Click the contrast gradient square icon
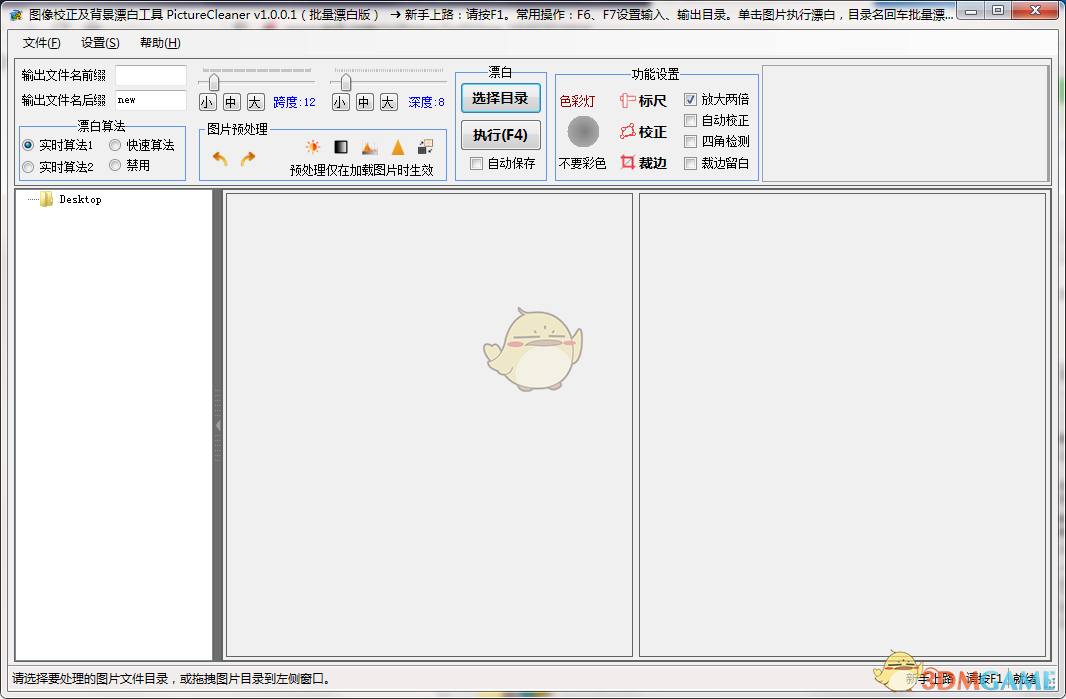The image size is (1066, 699). pyautogui.click(x=340, y=144)
